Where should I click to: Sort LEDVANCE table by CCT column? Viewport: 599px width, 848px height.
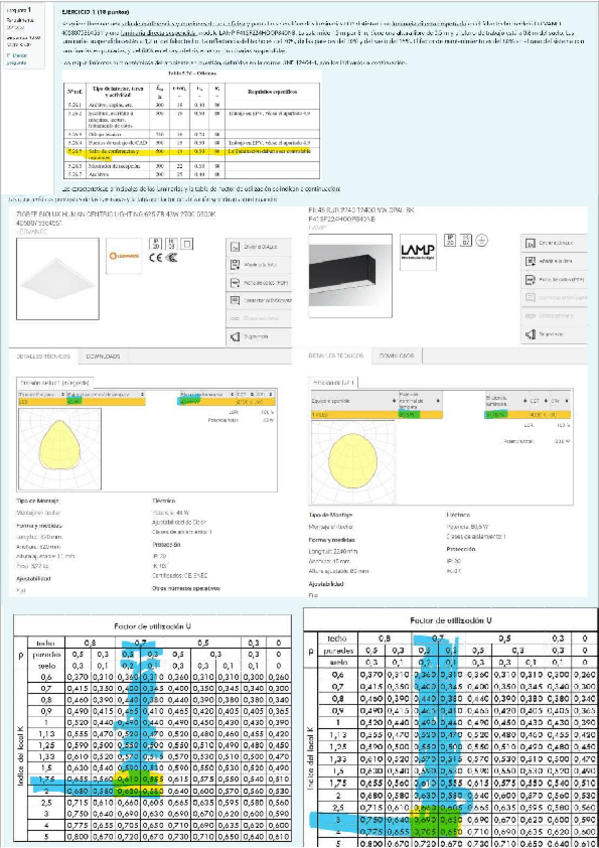click(x=246, y=394)
